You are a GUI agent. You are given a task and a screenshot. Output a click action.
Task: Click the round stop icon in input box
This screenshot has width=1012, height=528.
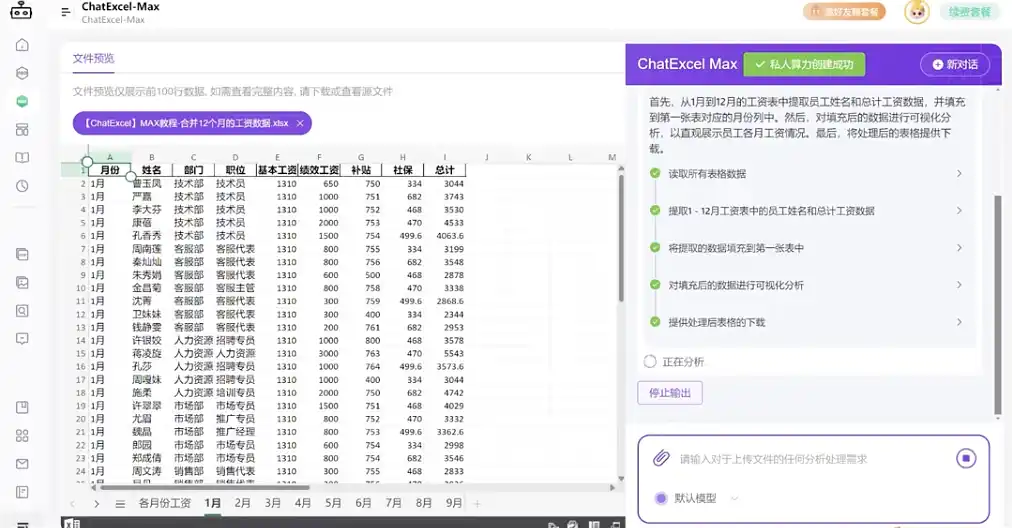[966, 458]
